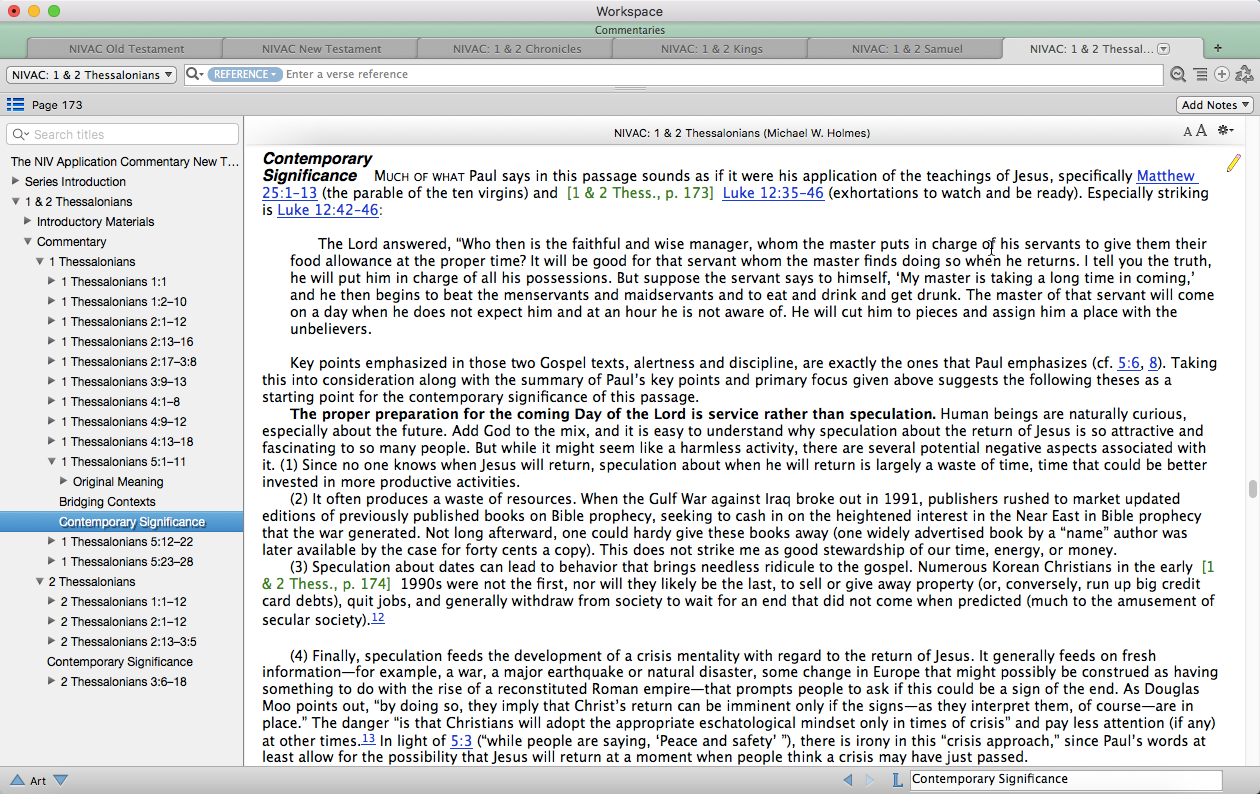Collapse the 1 Thessalonians 5:1–11 node
The width and height of the screenshot is (1260, 794).
coord(52,461)
